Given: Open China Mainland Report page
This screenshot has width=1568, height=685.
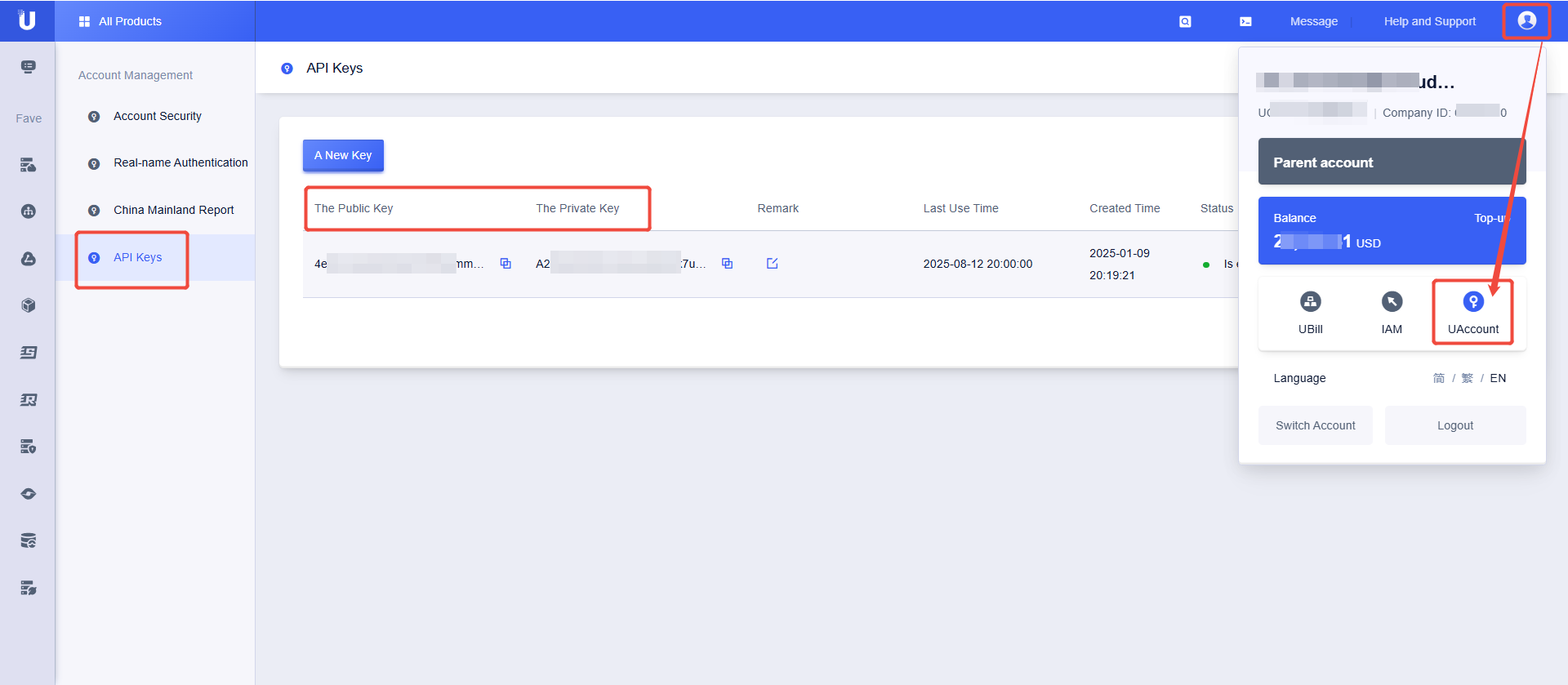Looking at the screenshot, I should tap(173, 210).
